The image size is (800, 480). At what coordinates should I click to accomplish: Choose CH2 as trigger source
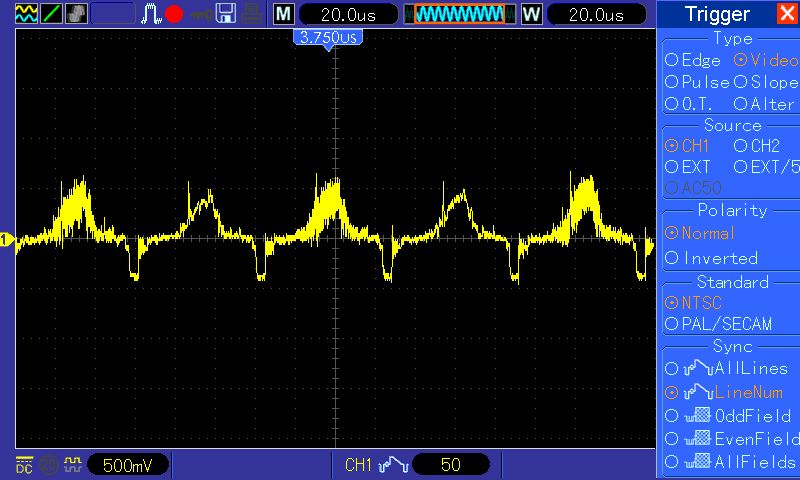pyautogui.click(x=757, y=146)
